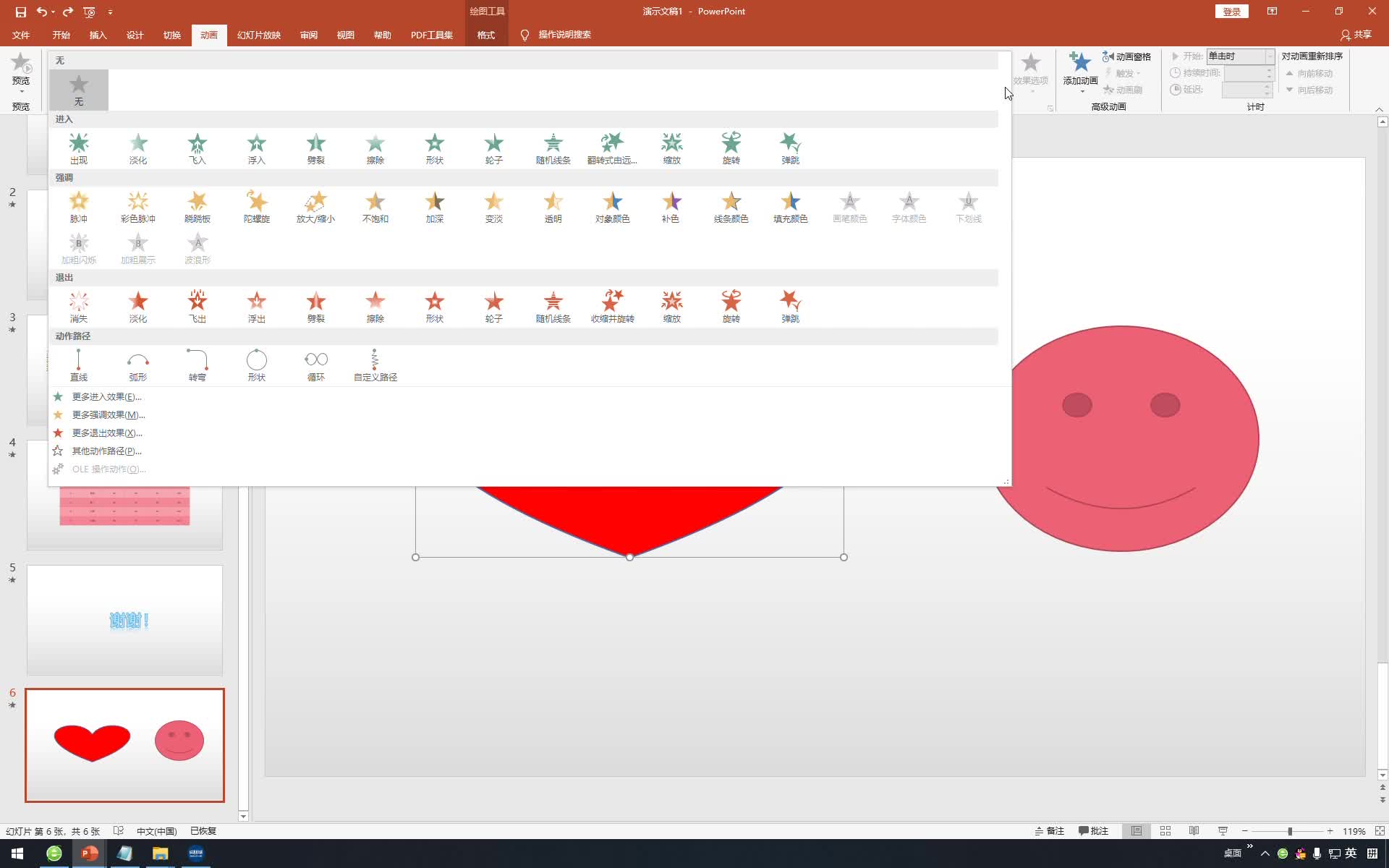Screen dimensions: 1389x868
Task: Select the 脉冲 emphasis effect
Action: click(x=79, y=207)
